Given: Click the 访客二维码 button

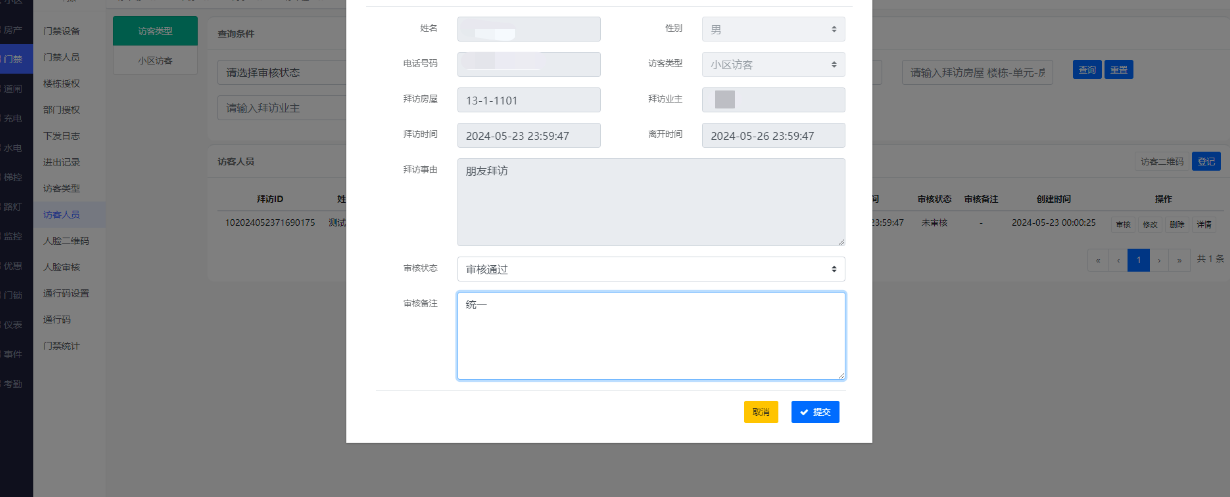Looking at the screenshot, I should [x=1163, y=162].
